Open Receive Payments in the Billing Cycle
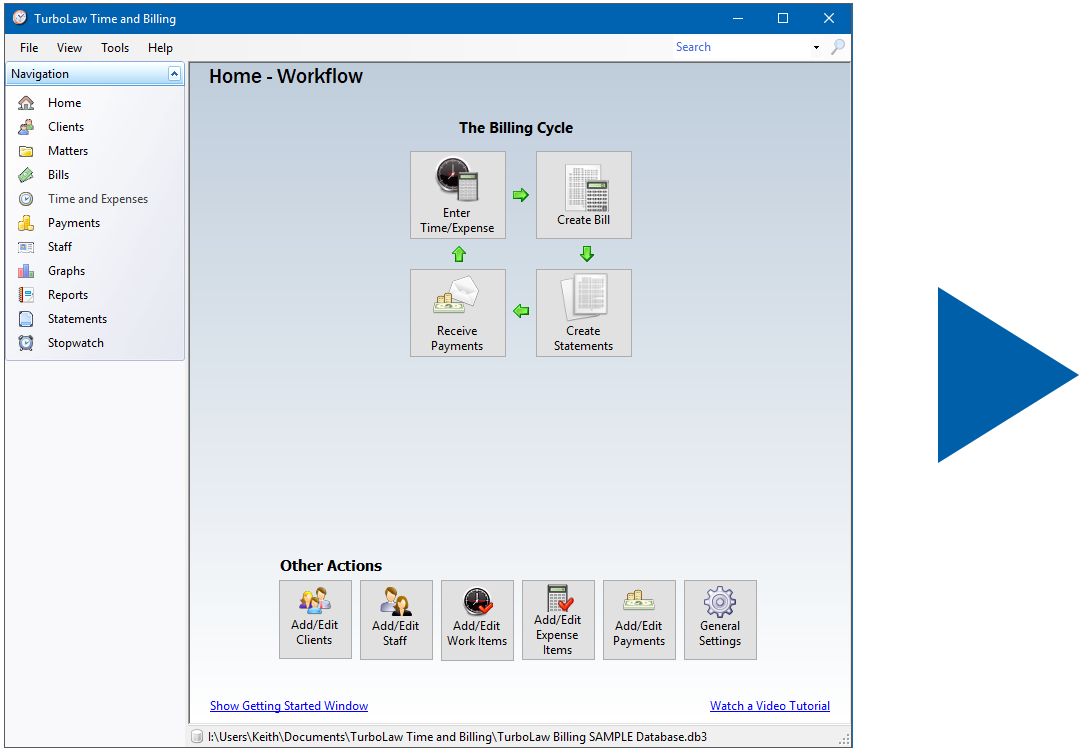Viewport: 1082px width, 750px height. (458, 313)
